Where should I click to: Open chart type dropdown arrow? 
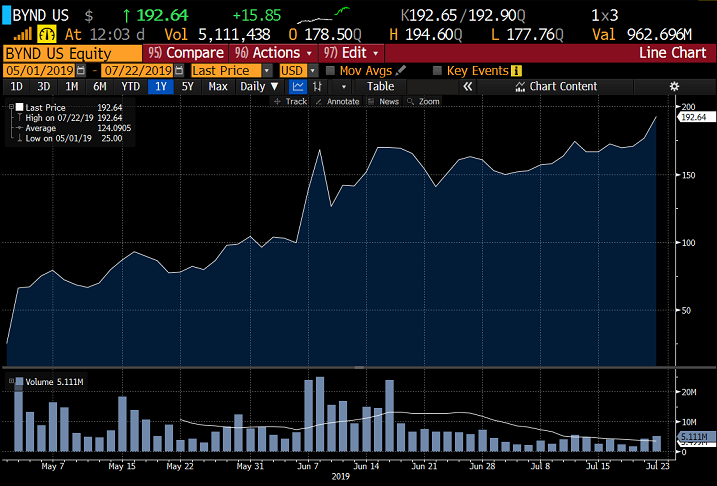pyautogui.click(x=343, y=86)
